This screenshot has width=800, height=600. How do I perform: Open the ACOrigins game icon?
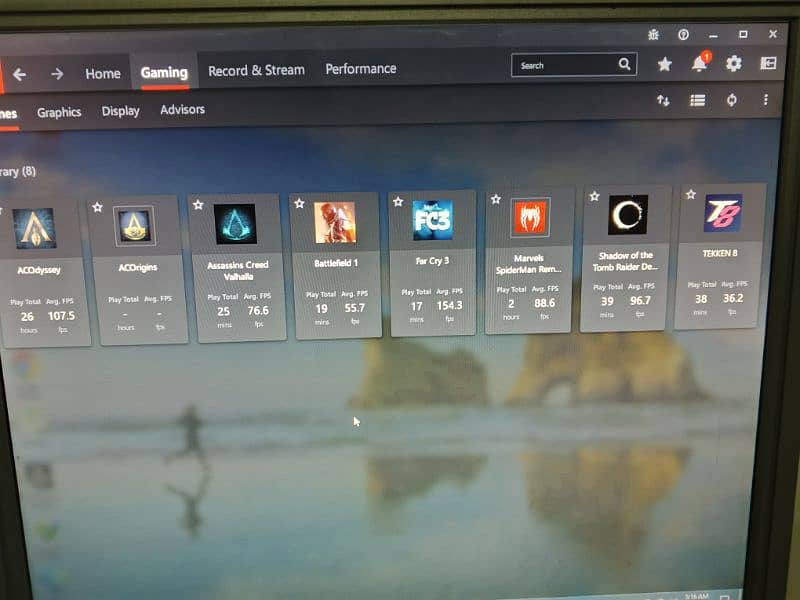(134, 226)
